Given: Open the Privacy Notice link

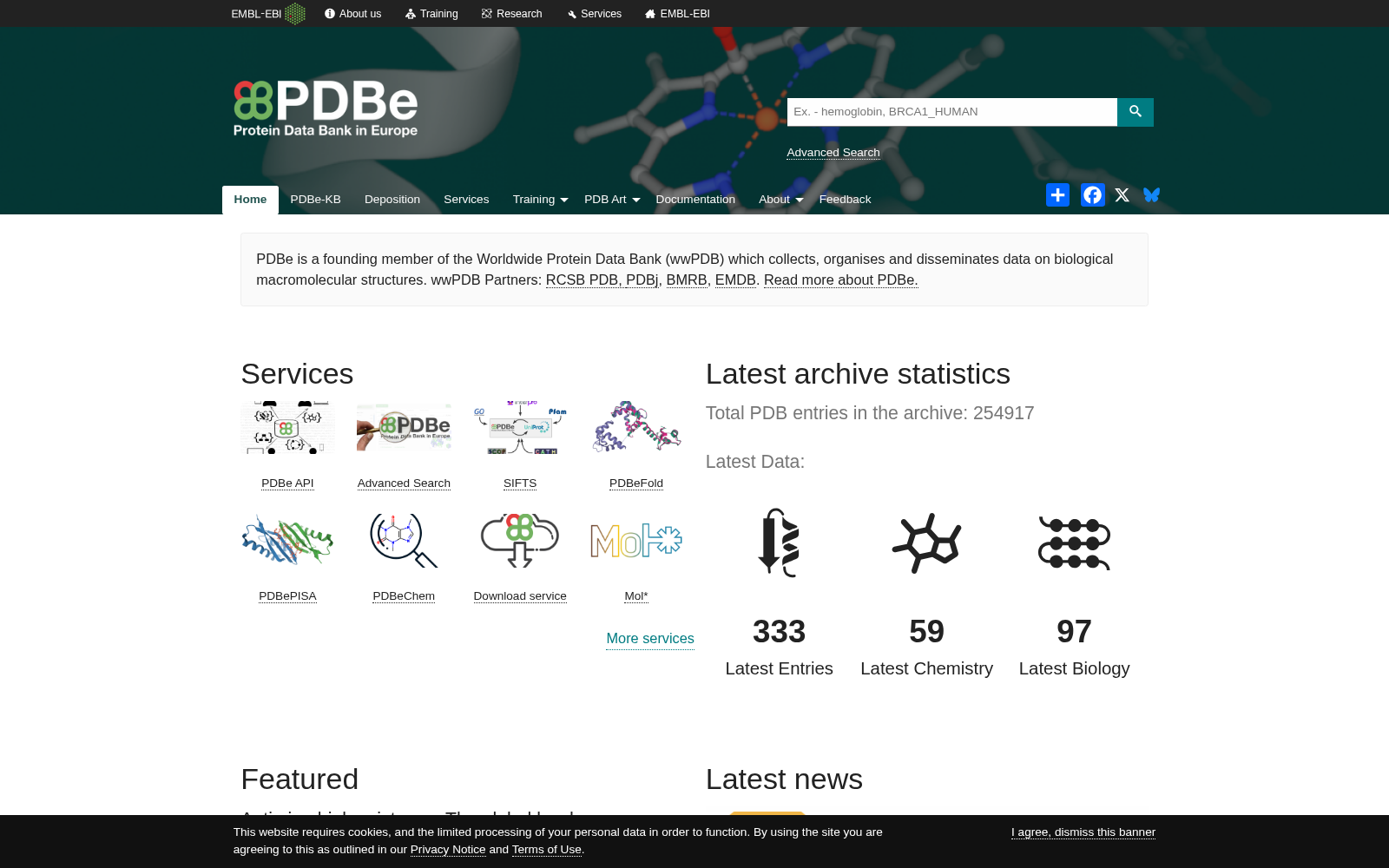Looking at the screenshot, I should coord(448,850).
